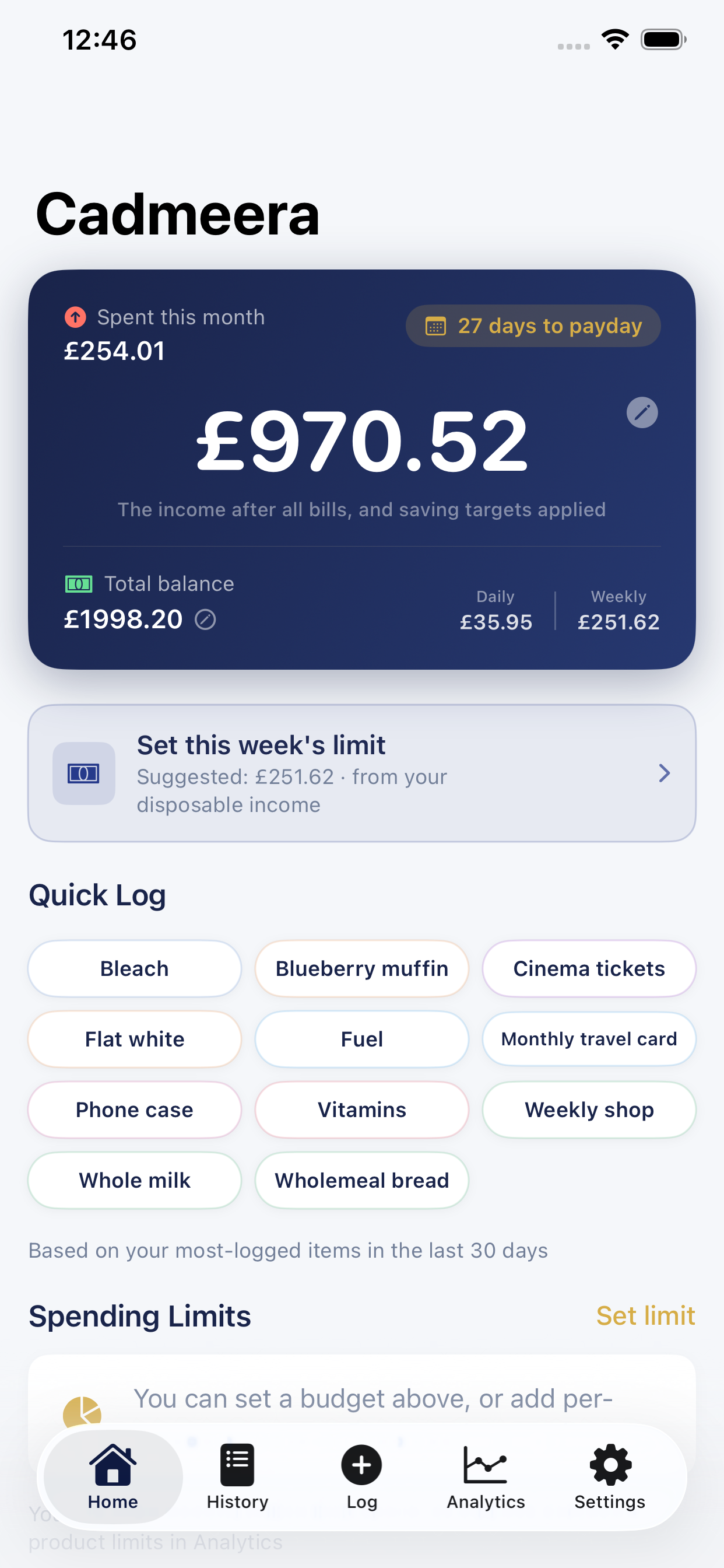
Task: Quick log a Flat white
Action: click(x=135, y=1039)
